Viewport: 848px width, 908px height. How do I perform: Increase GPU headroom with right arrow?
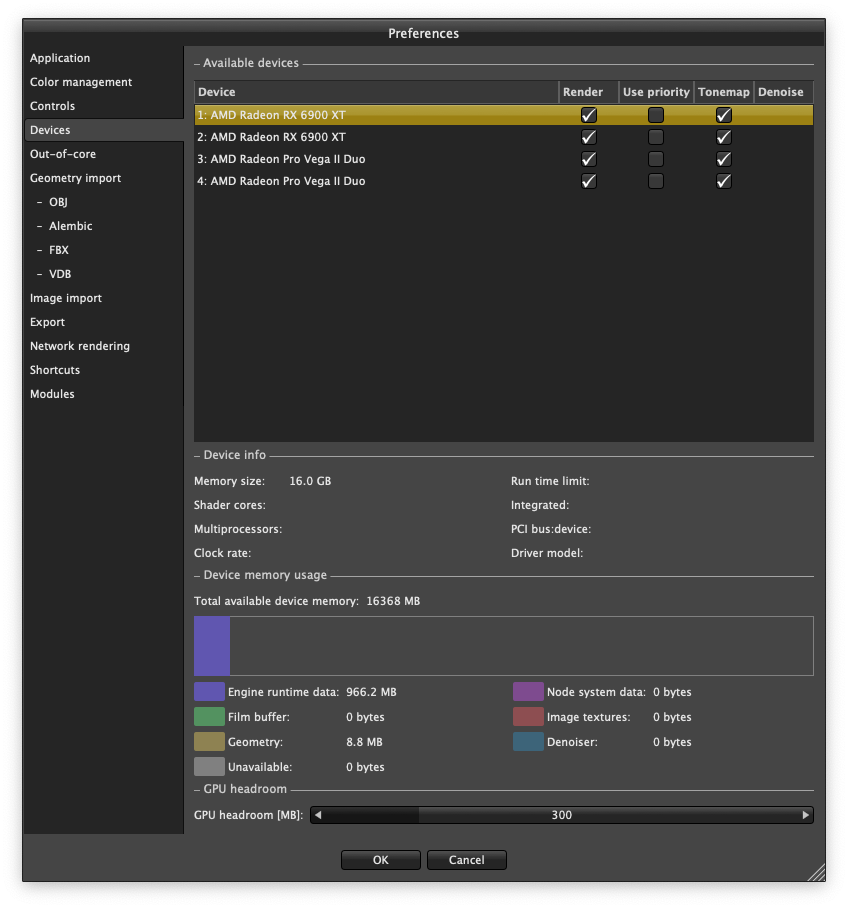805,815
